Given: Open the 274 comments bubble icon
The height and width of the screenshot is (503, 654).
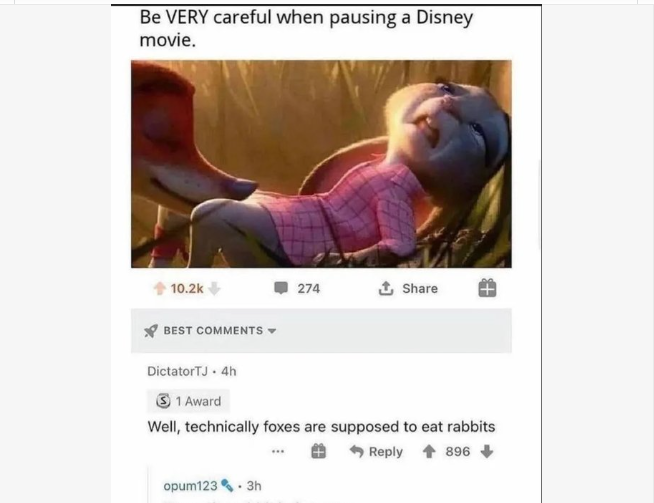Looking at the screenshot, I should click(281, 288).
